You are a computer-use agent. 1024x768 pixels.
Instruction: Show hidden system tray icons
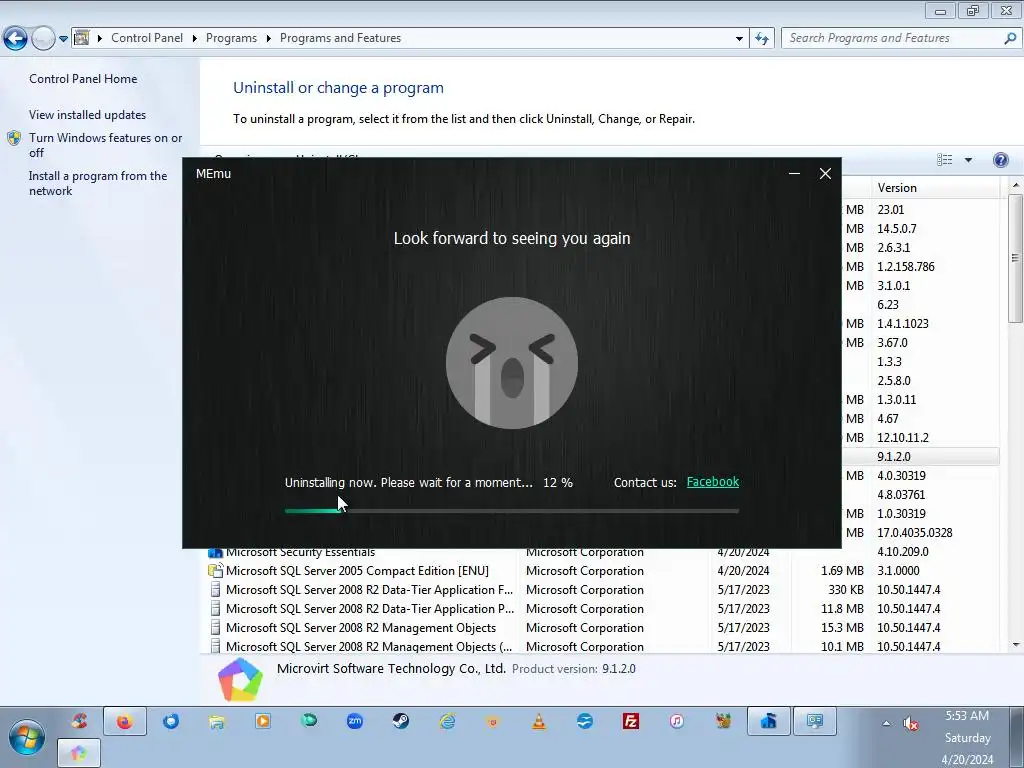(x=886, y=723)
